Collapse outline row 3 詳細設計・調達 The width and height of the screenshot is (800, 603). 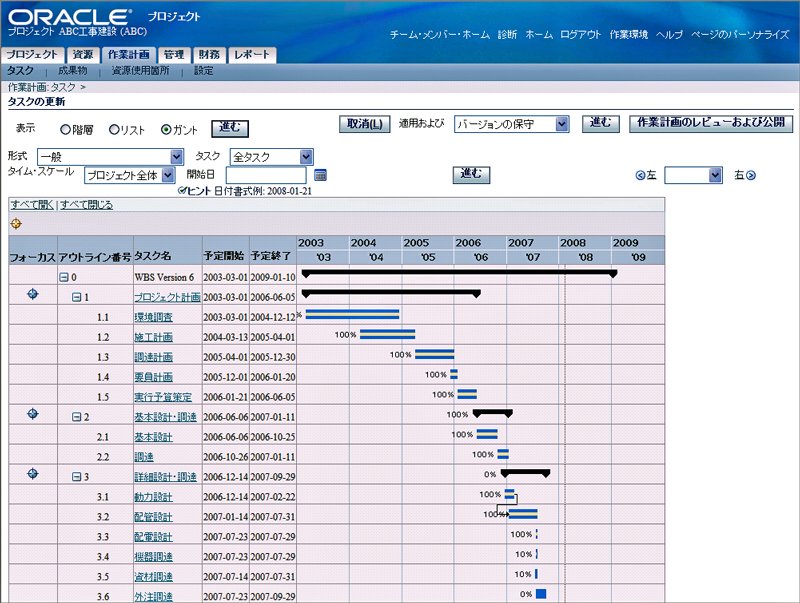[77, 477]
